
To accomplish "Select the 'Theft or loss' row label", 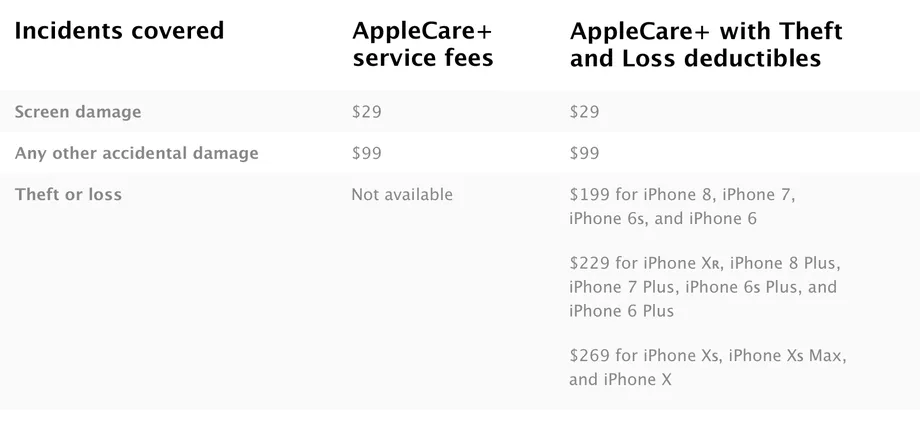I will [68, 194].
